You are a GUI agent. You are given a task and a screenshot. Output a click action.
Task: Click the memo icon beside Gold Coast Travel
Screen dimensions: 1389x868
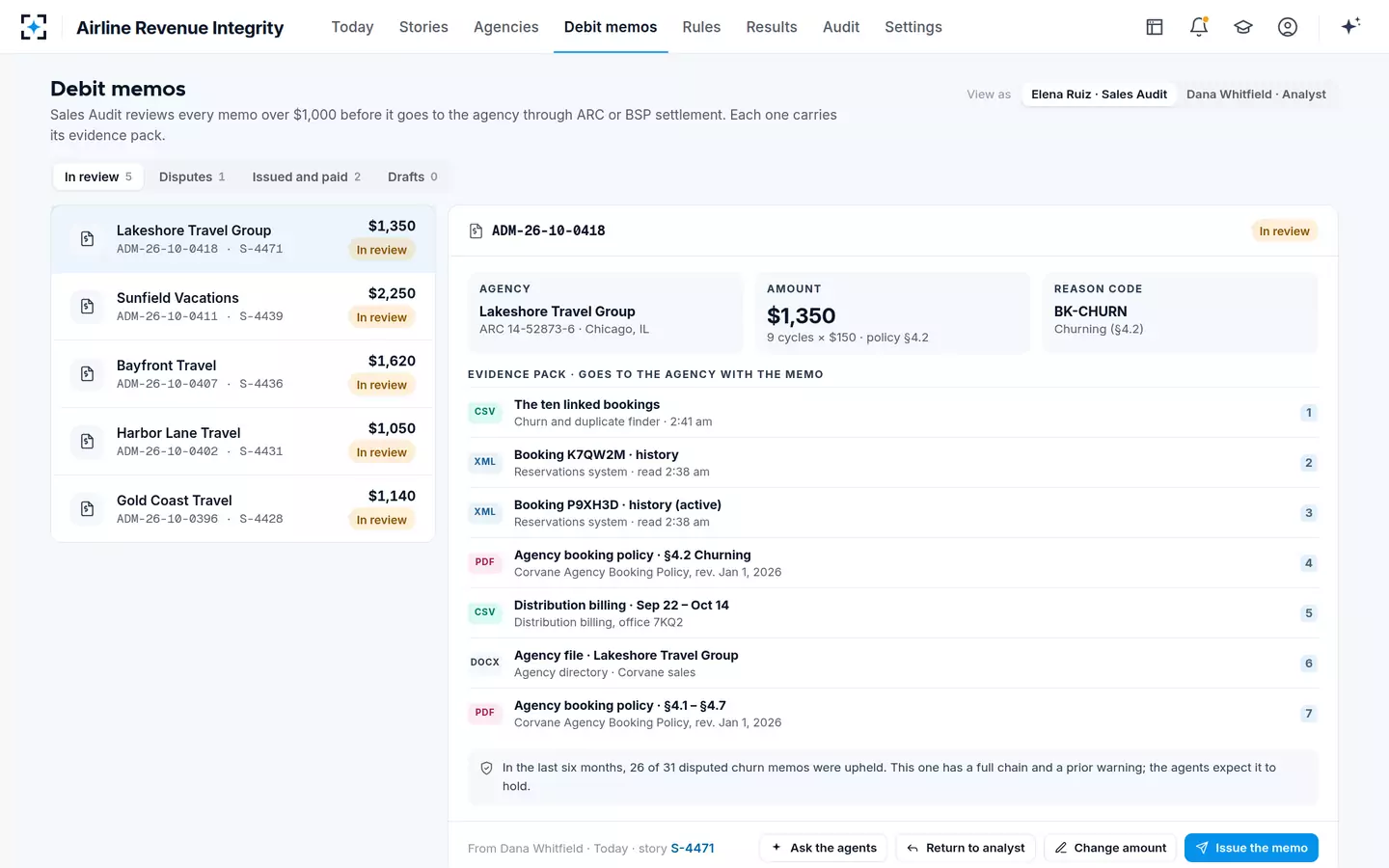tap(87, 508)
